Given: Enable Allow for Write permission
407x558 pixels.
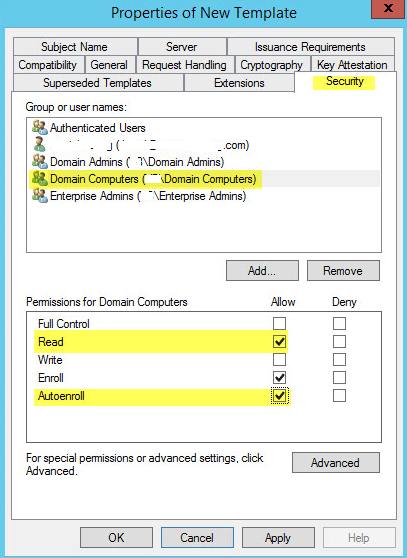Looking at the screenshot, I should tap(279, 360).
